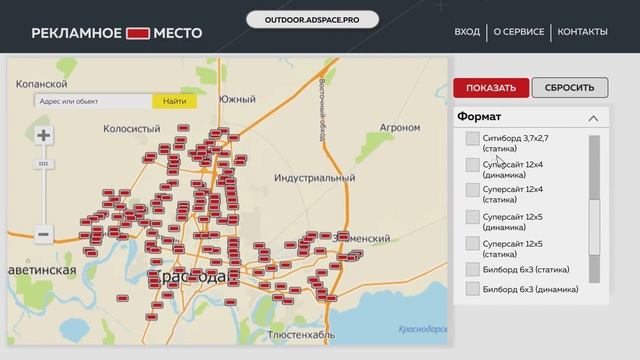Screen dimensions: 640x360
Task: Zoom out the map with minus button
Action: click(x=43, y=234)
